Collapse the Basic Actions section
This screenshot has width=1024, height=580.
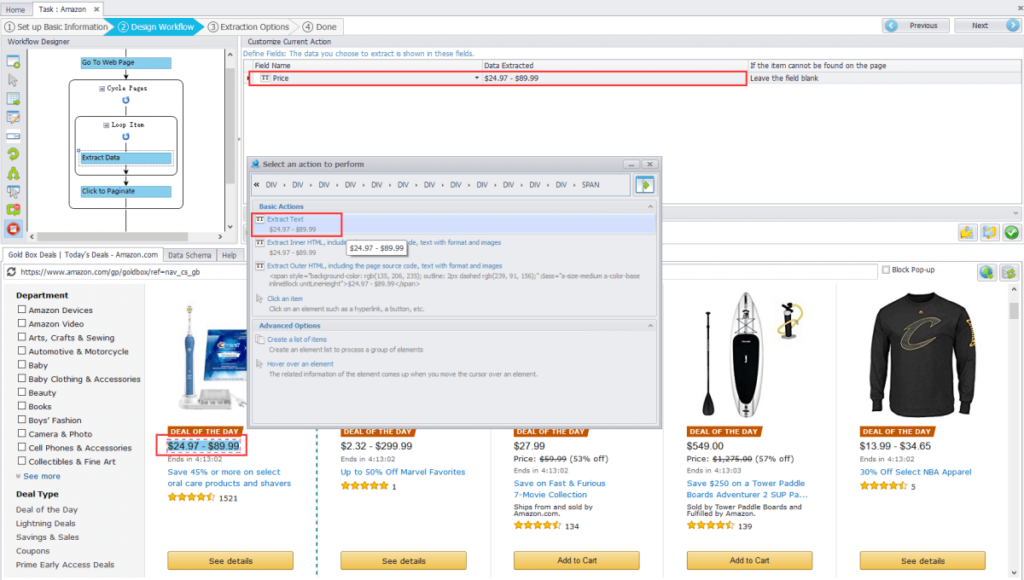coord(650,206)
